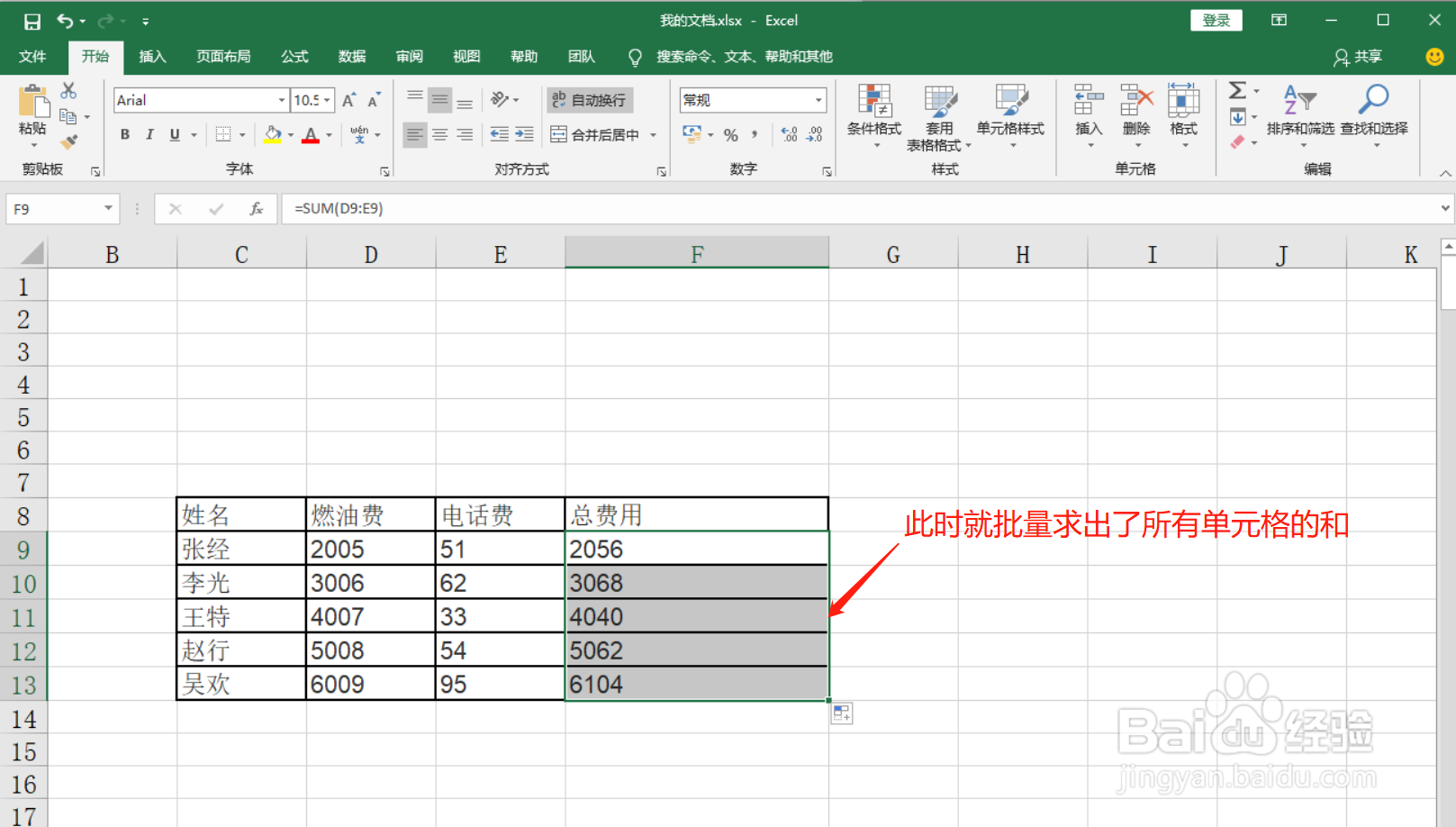1456x827 pixels.
Task: Toggle bold formatting
Action: 124,134
